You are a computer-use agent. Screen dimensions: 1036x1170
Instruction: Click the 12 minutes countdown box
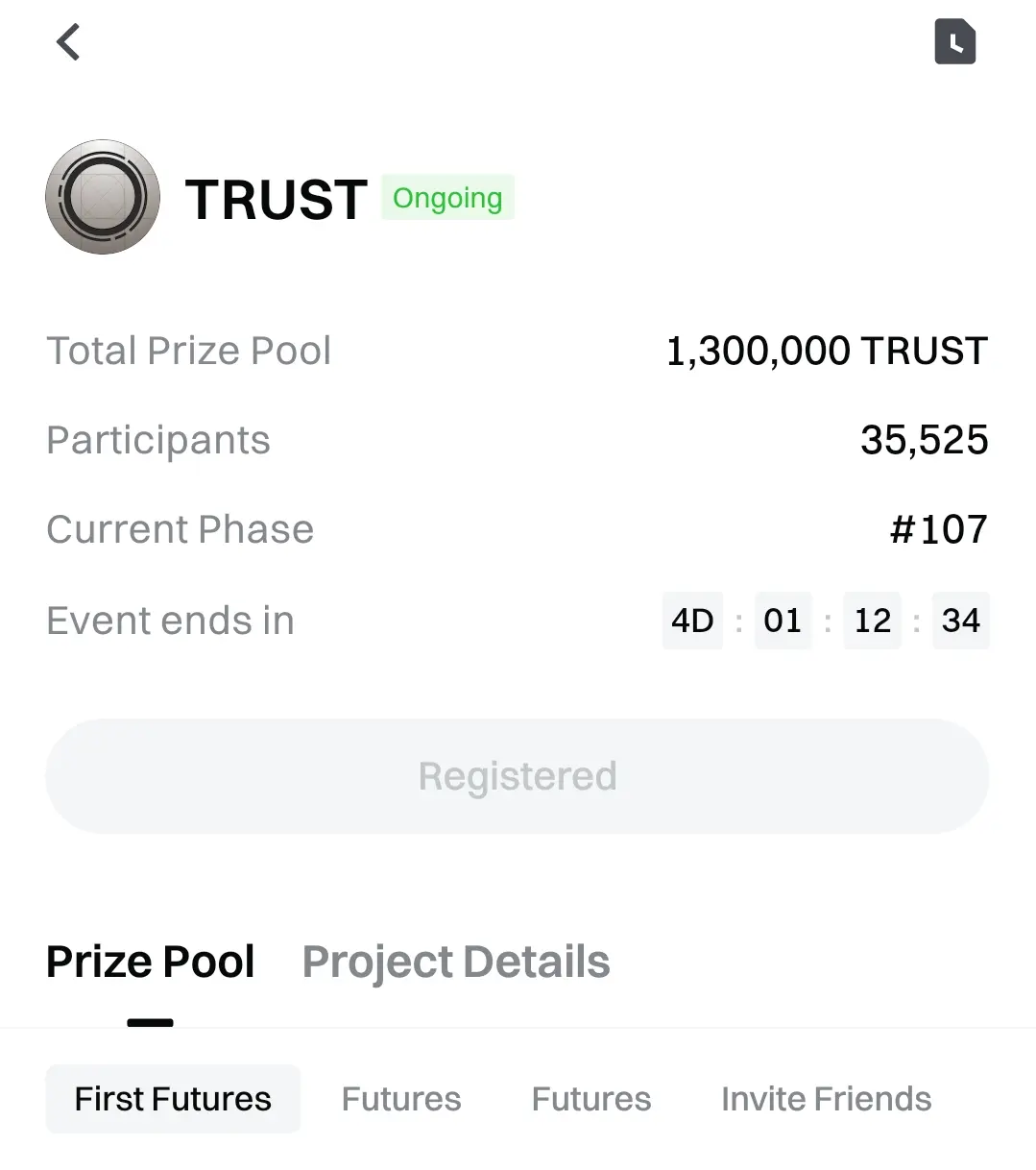872,621
